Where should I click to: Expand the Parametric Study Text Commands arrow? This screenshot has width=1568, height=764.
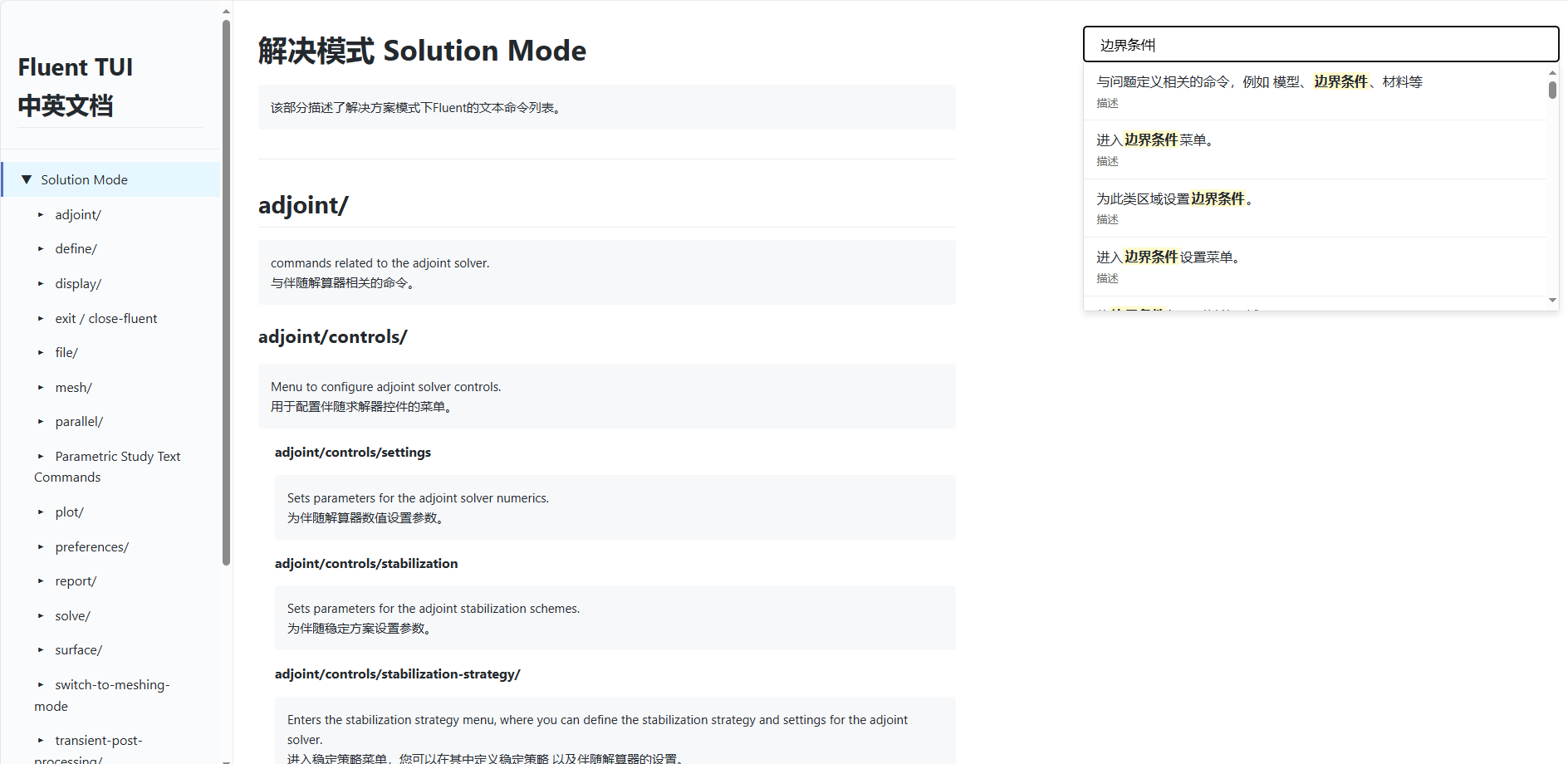click(x=41, y=456)
